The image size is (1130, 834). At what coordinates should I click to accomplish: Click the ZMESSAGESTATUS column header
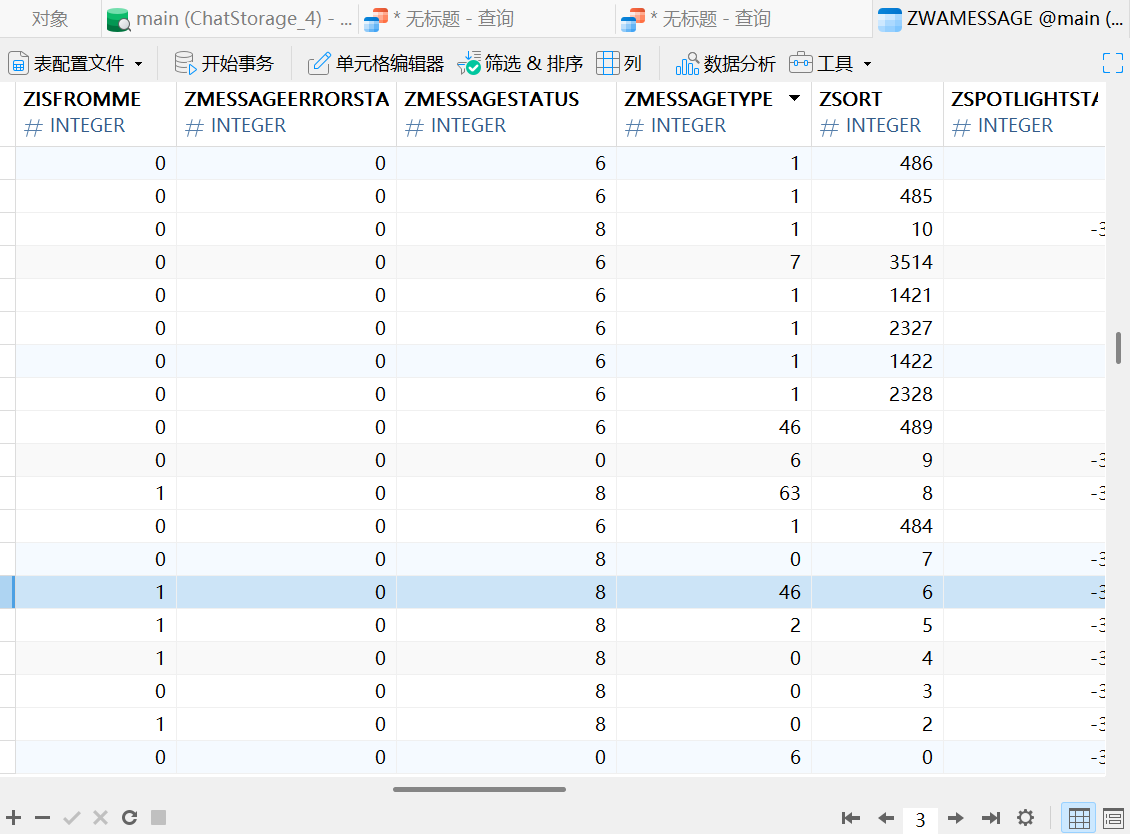point(506,113)
